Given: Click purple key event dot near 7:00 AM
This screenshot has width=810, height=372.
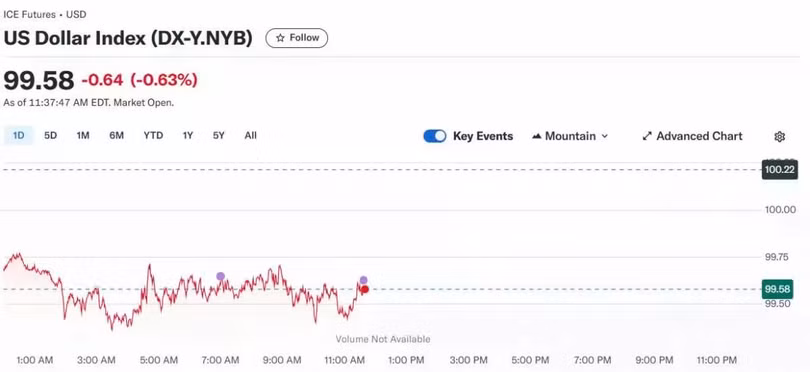Looking at the screenshot, I should (221, 276).
